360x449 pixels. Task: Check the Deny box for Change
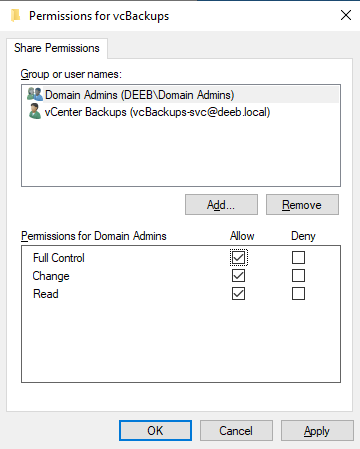298,276
